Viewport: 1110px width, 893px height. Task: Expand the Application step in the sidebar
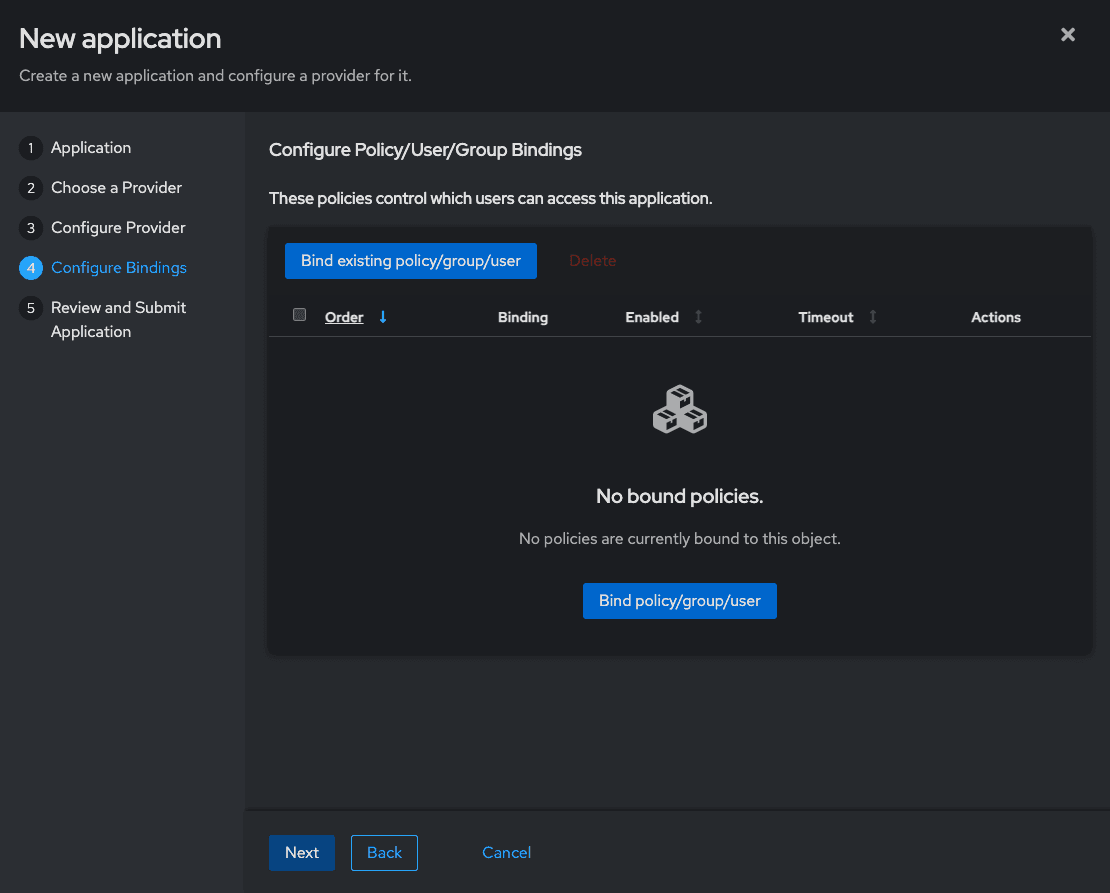(89, 147)
